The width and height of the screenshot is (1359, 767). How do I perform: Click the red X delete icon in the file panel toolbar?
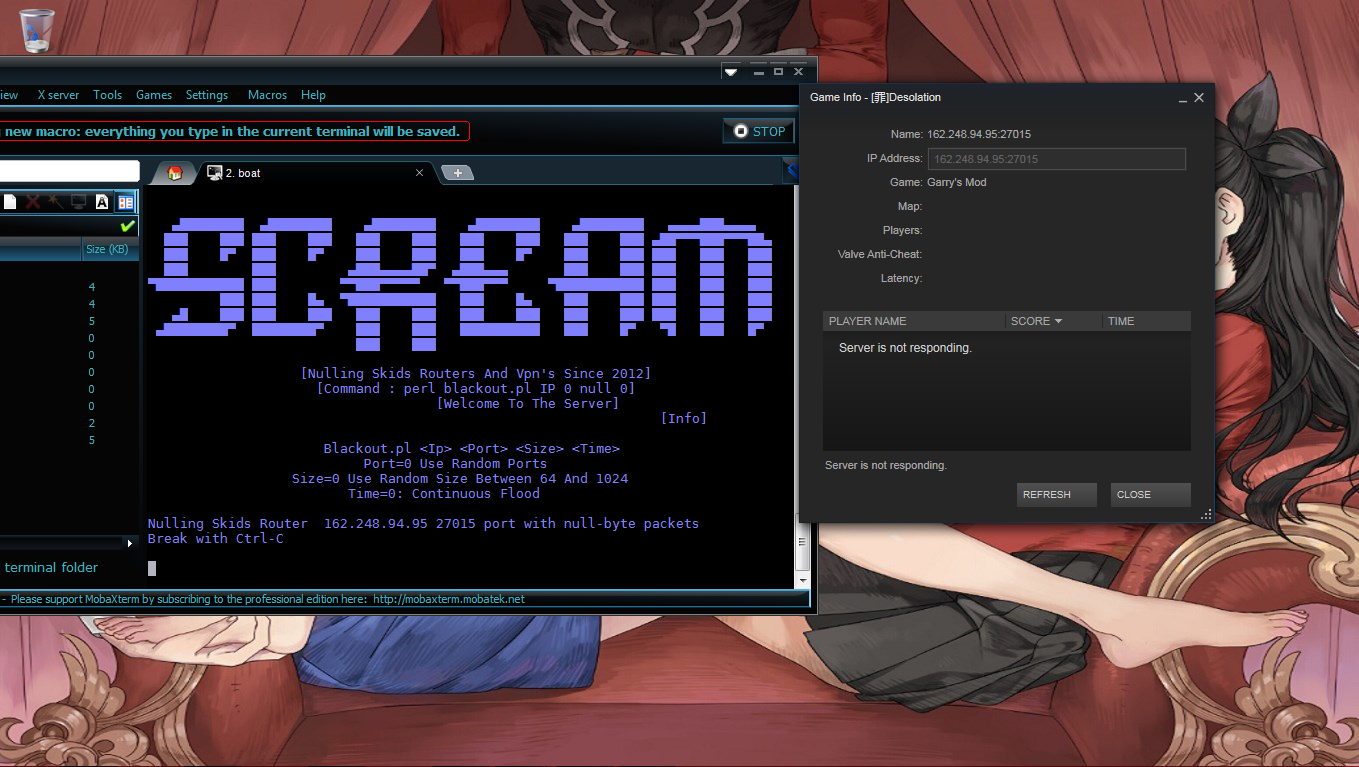(33, 202)
